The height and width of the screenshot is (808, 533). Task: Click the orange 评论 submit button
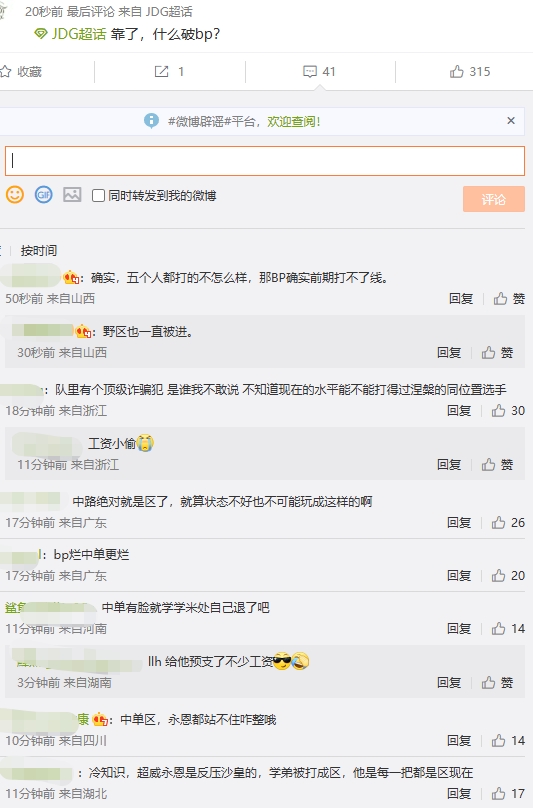(x=494, y=199)
